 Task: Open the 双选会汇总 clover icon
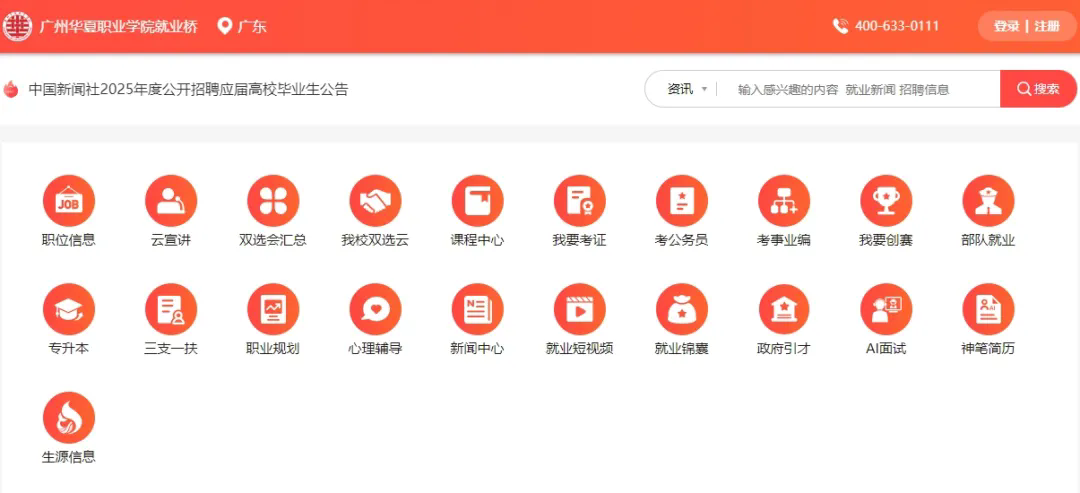pyautogui.click(x=273, y=201)
